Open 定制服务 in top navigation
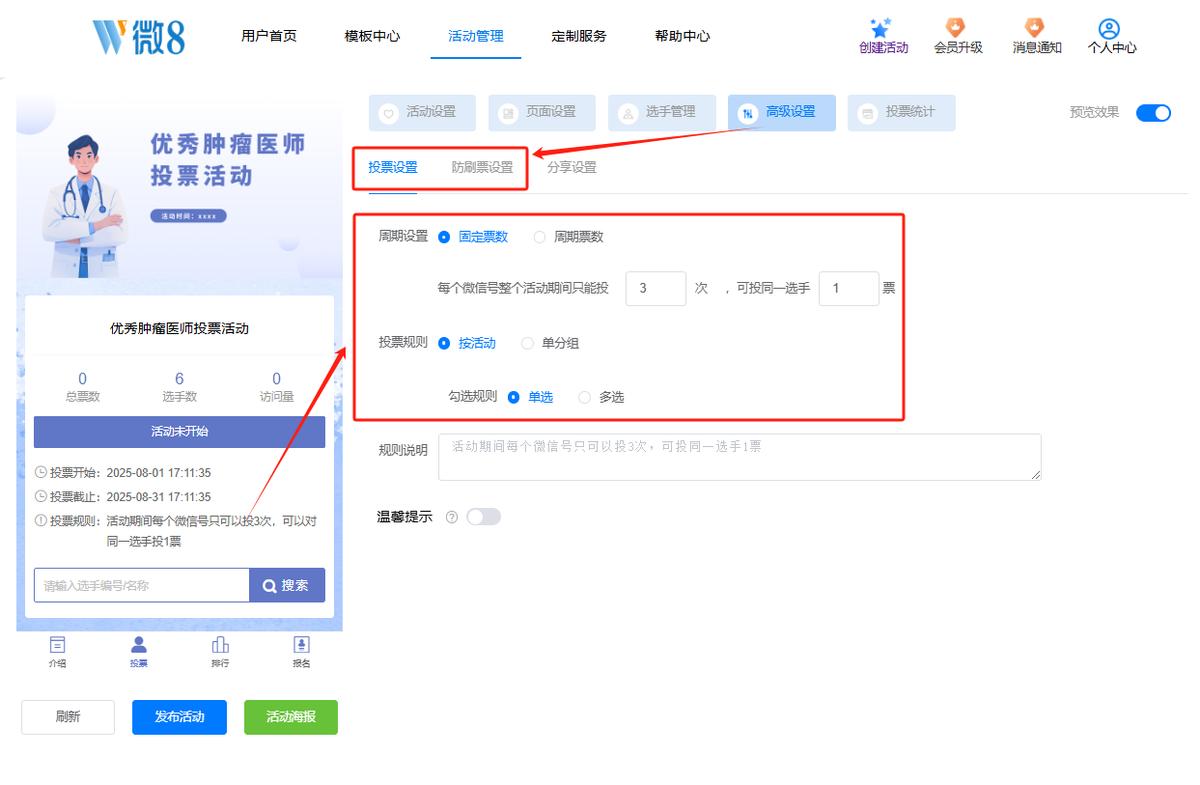This screenshot has width=1200, height=785. [579, 36]
